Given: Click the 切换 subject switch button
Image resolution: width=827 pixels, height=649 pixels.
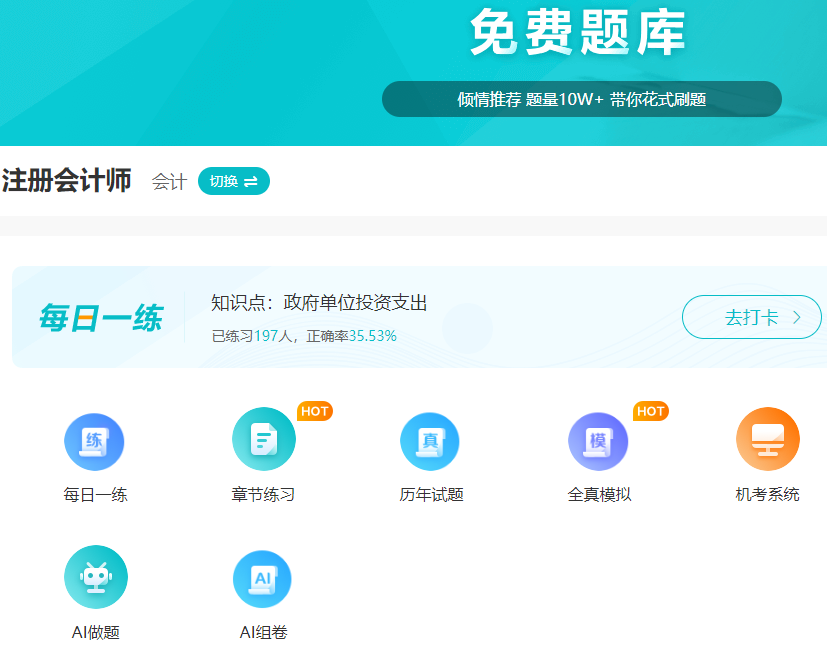Looking at the screenshot, I should coord(233,182).
